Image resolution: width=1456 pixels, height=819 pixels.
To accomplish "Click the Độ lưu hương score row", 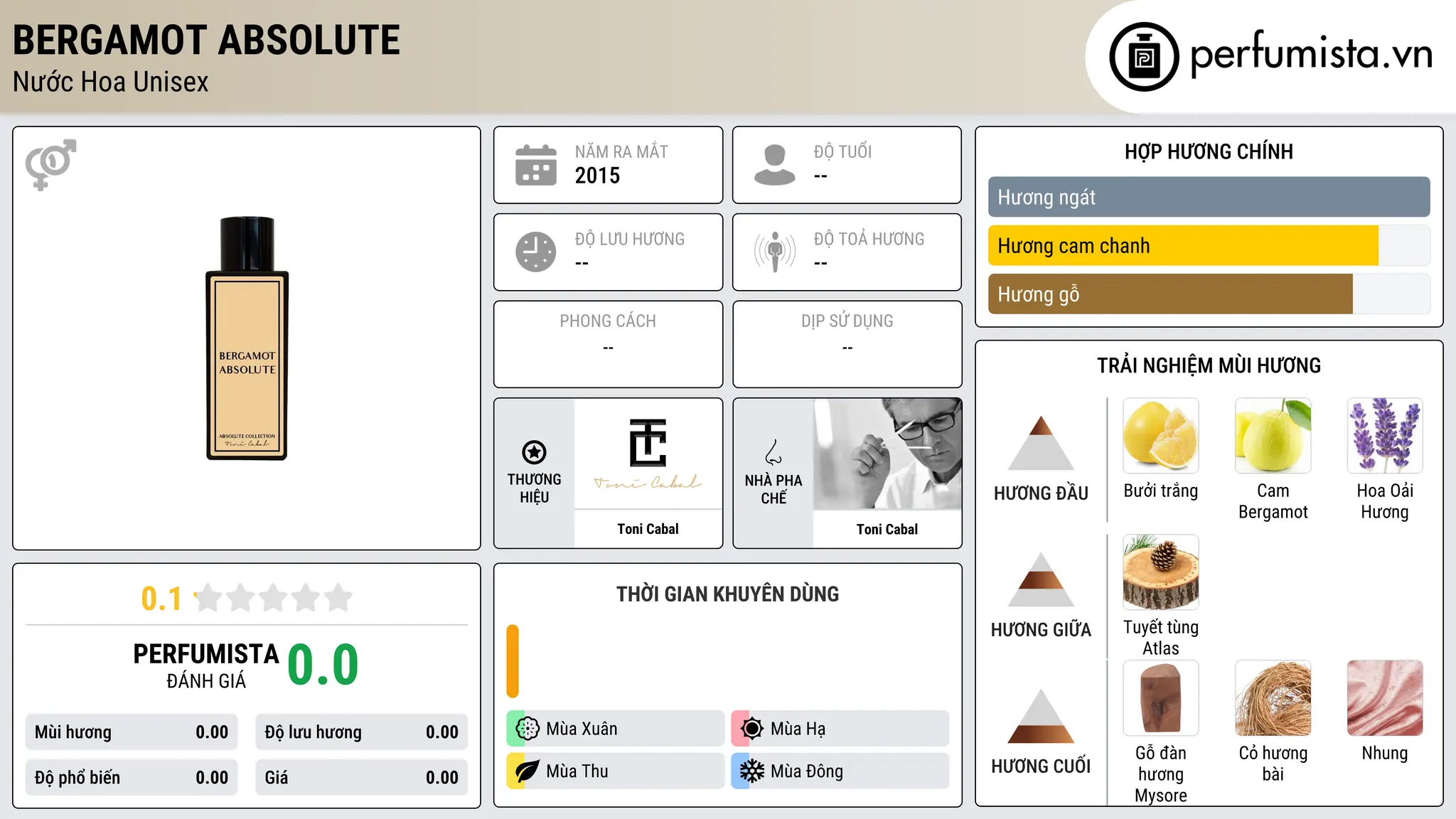I will [361, 732].
